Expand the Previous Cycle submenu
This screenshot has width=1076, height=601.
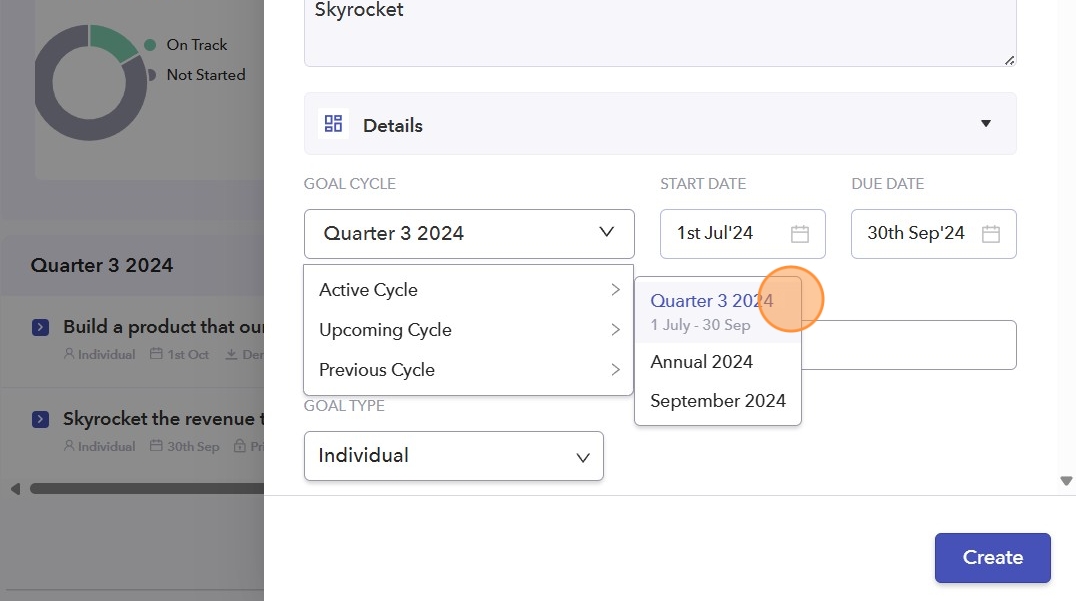[468, 370]
